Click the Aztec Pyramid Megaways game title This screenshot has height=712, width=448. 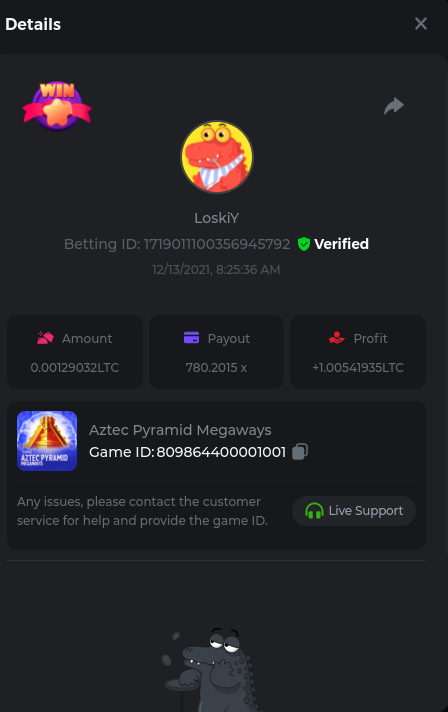(180, 430)
